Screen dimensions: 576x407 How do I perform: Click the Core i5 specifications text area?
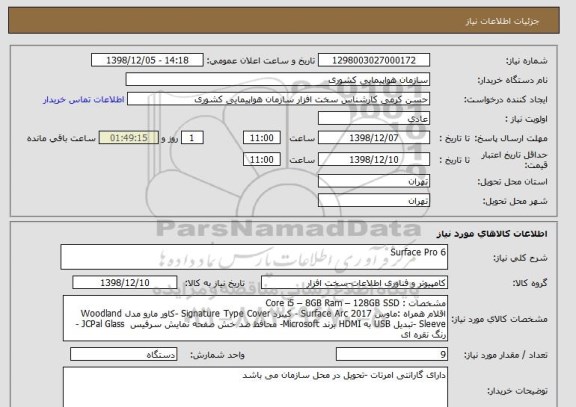(255, 318)
